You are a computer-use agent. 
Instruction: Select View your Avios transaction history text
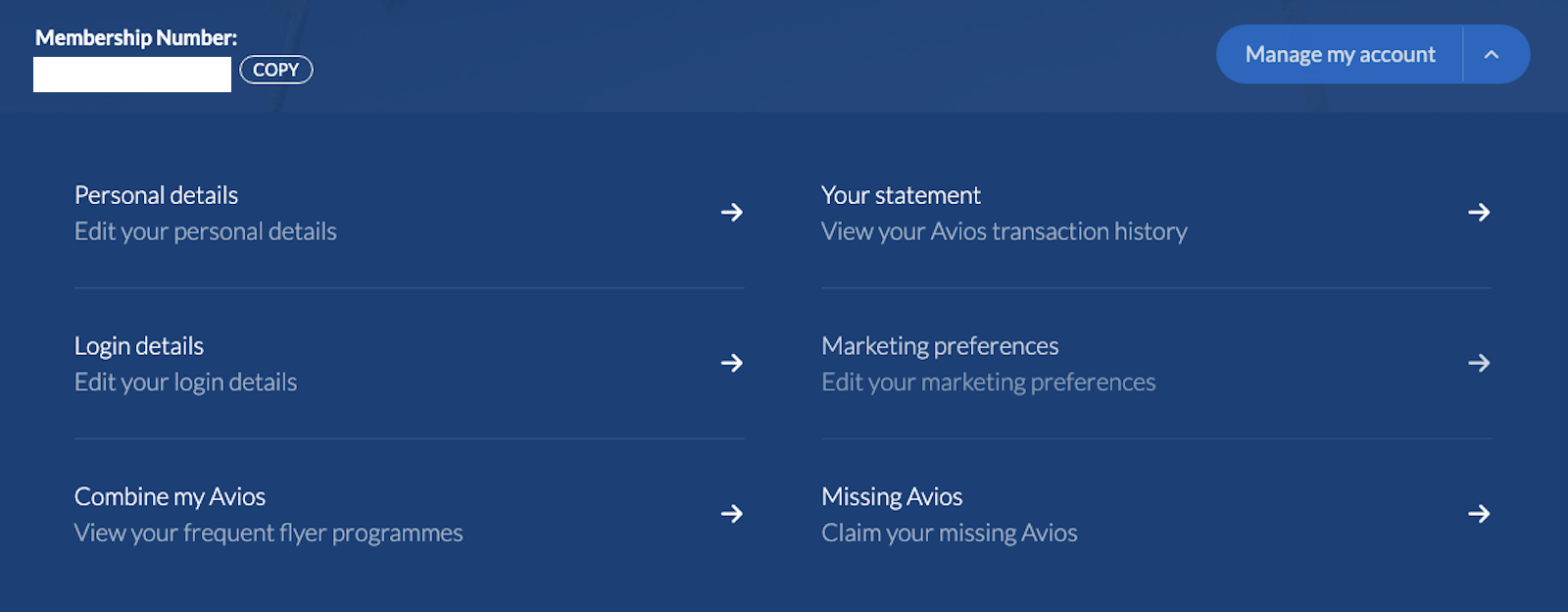pos(1004,231)
